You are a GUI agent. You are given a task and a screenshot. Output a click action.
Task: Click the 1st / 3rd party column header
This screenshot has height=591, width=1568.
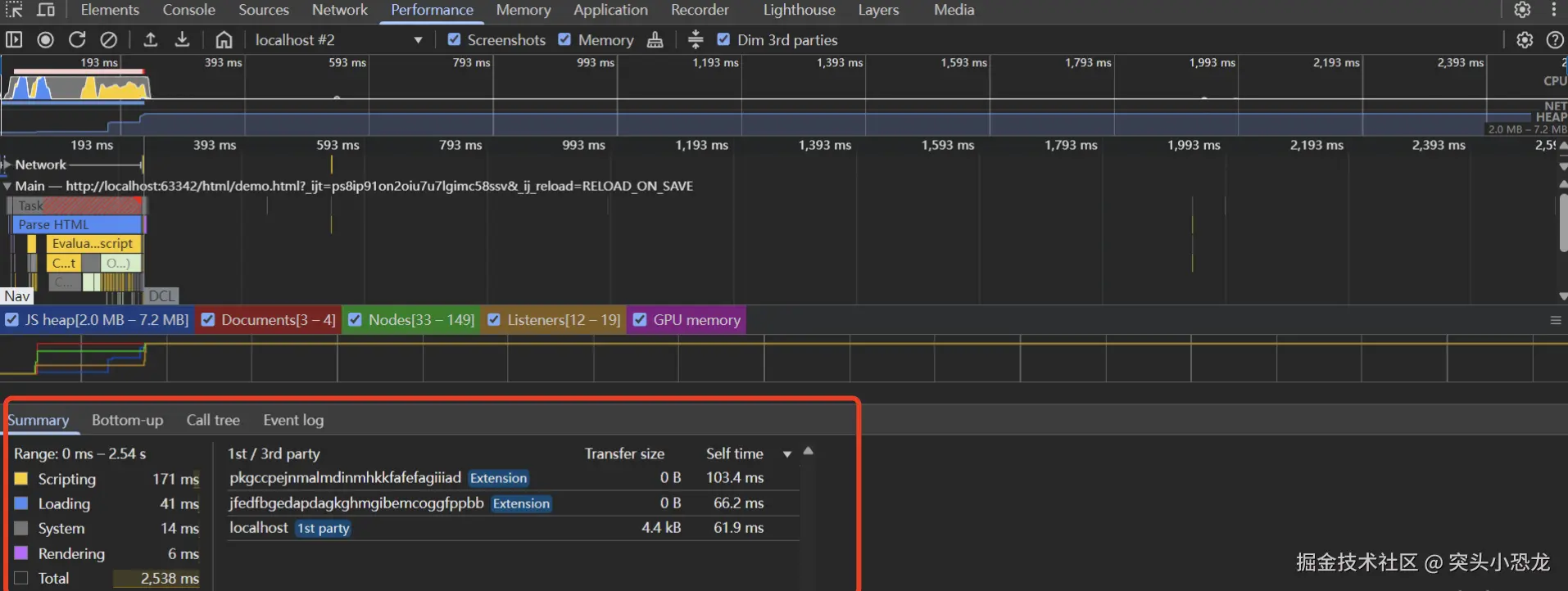tap(274, 453)
